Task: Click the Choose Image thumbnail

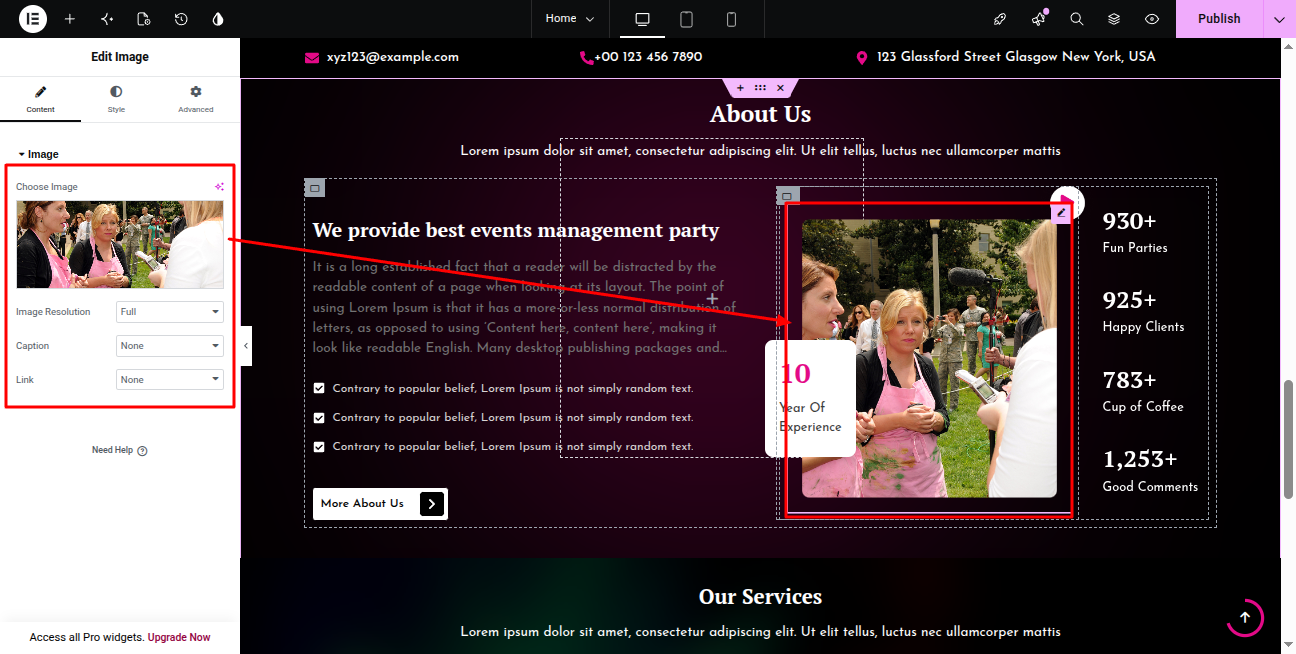Action: pyautogui.click(x=120, y=245)
